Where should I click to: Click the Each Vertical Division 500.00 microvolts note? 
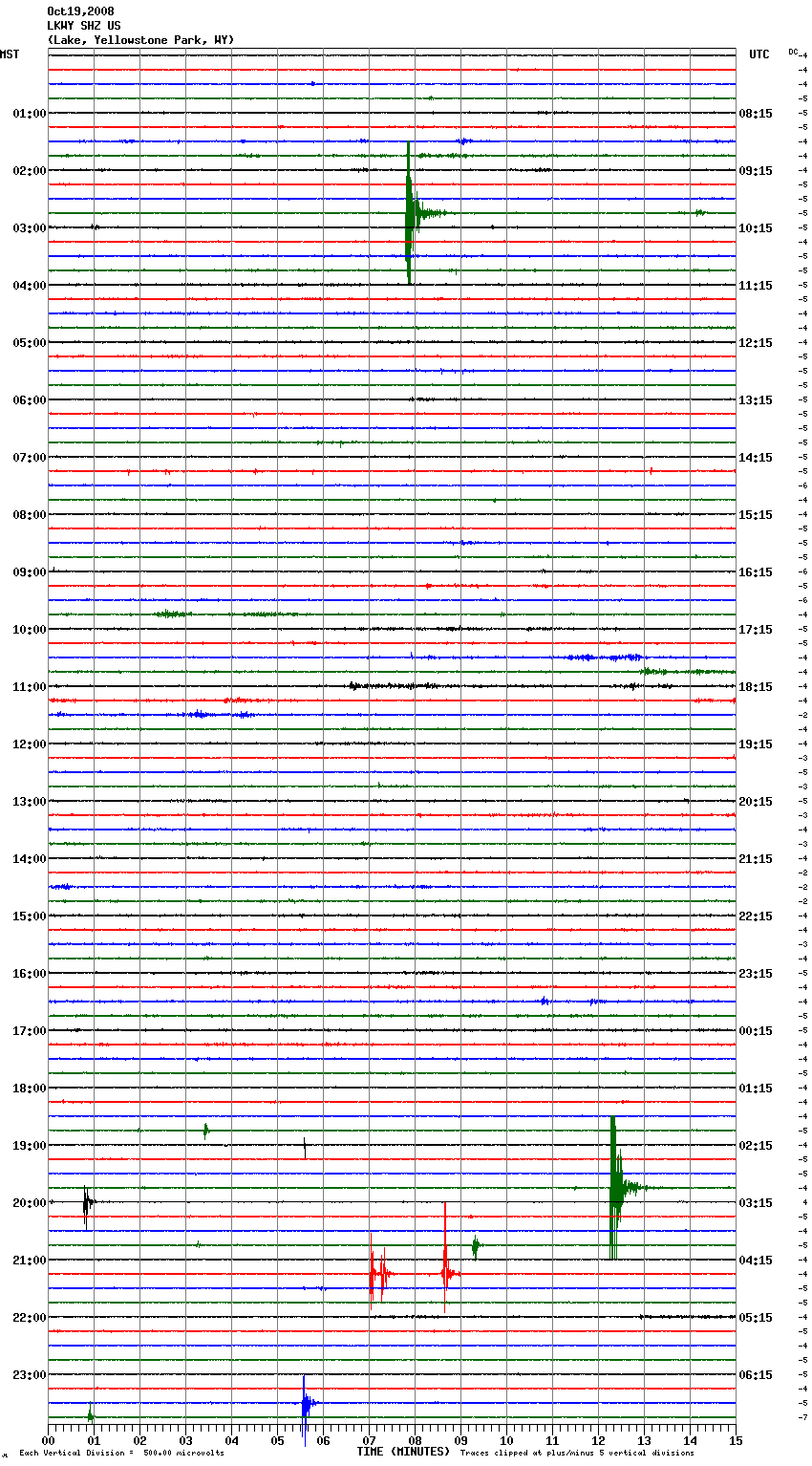[x=121, y=1454]
